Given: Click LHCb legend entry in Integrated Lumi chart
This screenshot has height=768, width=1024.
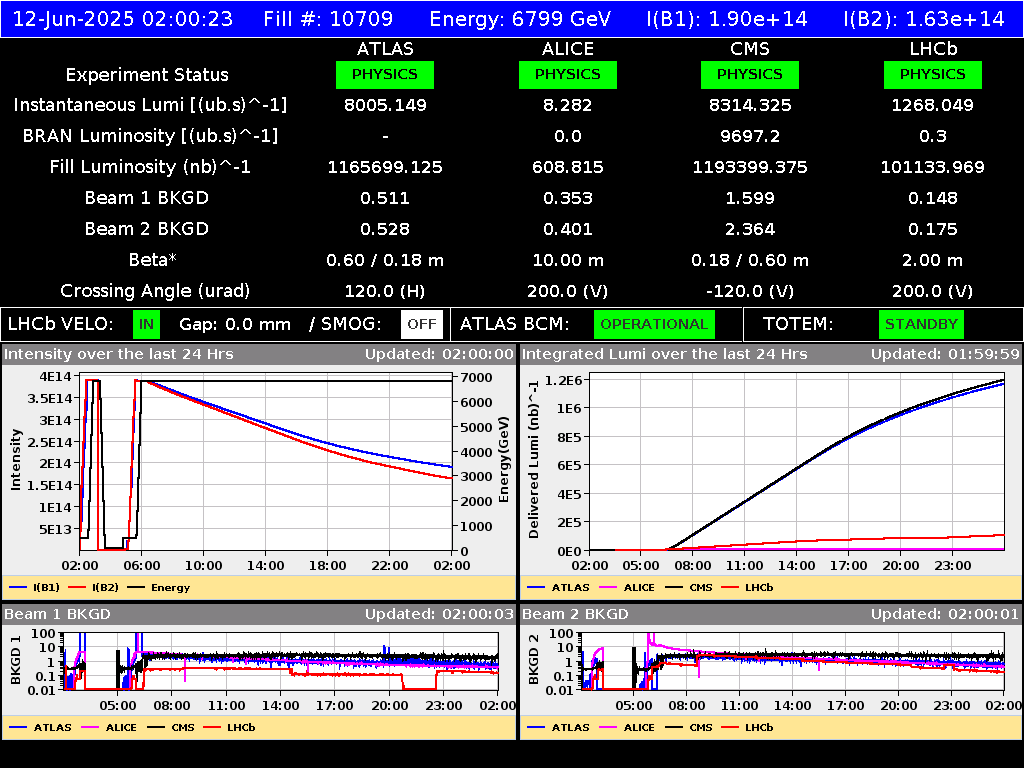Looking at the screenshot, I should click(747, 587).
